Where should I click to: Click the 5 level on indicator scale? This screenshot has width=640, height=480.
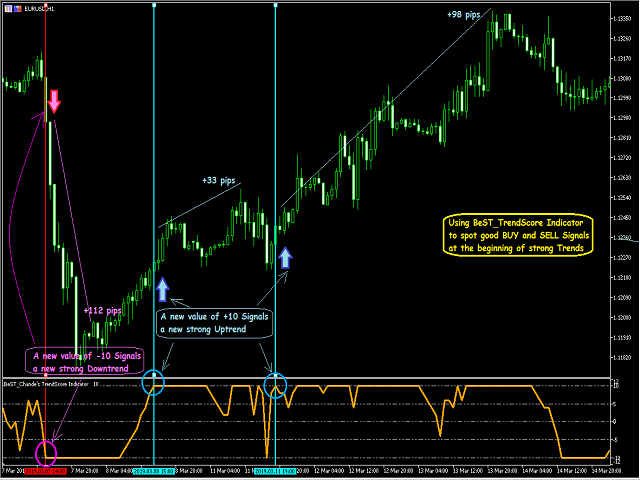[x=615, y=404]
